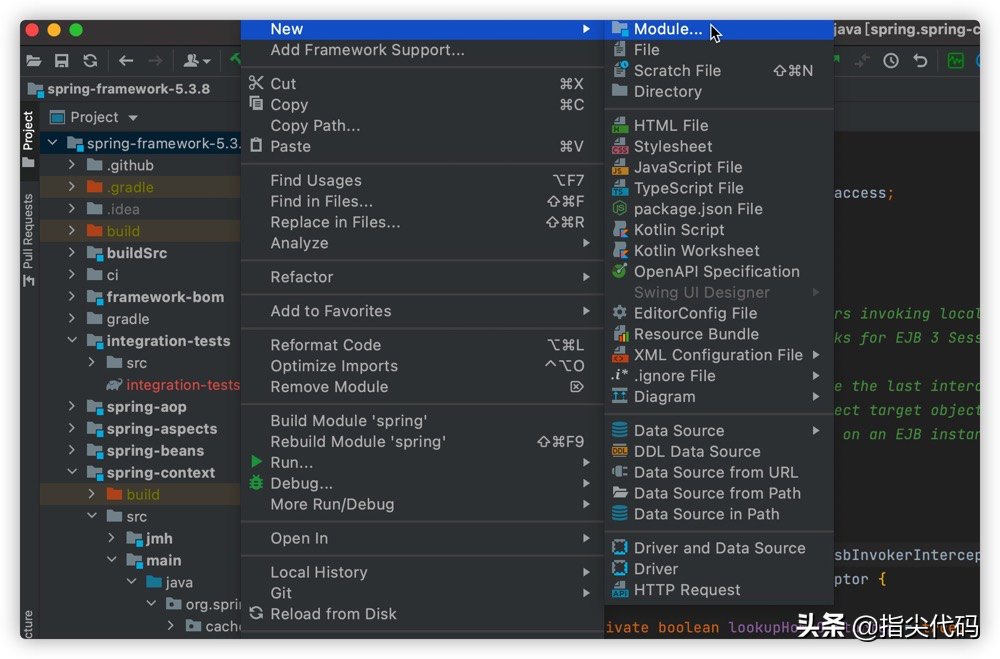This screenshot has width=1000, height=659.
Task: Select Scratch File in New submenu
Action: [719, 71]
